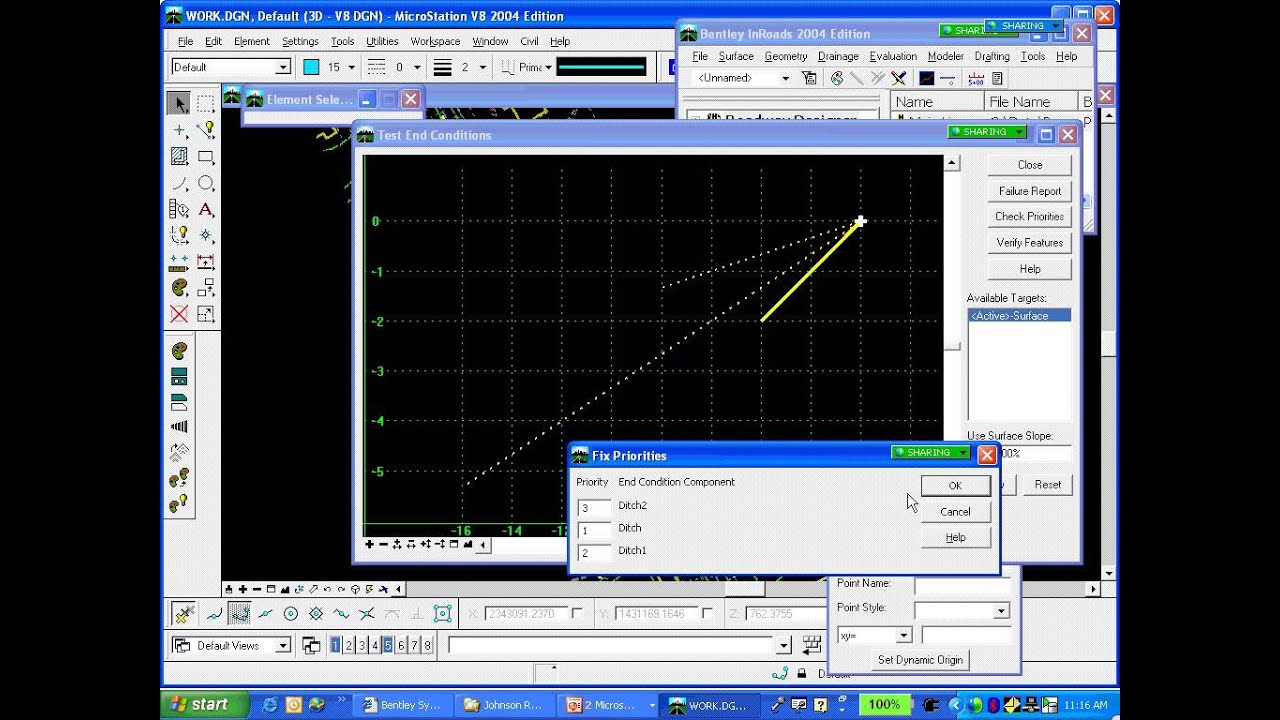The width and height of the screenshot is (1280, 720).
Task: Pick the Place Circle tool
Action: 206,183
